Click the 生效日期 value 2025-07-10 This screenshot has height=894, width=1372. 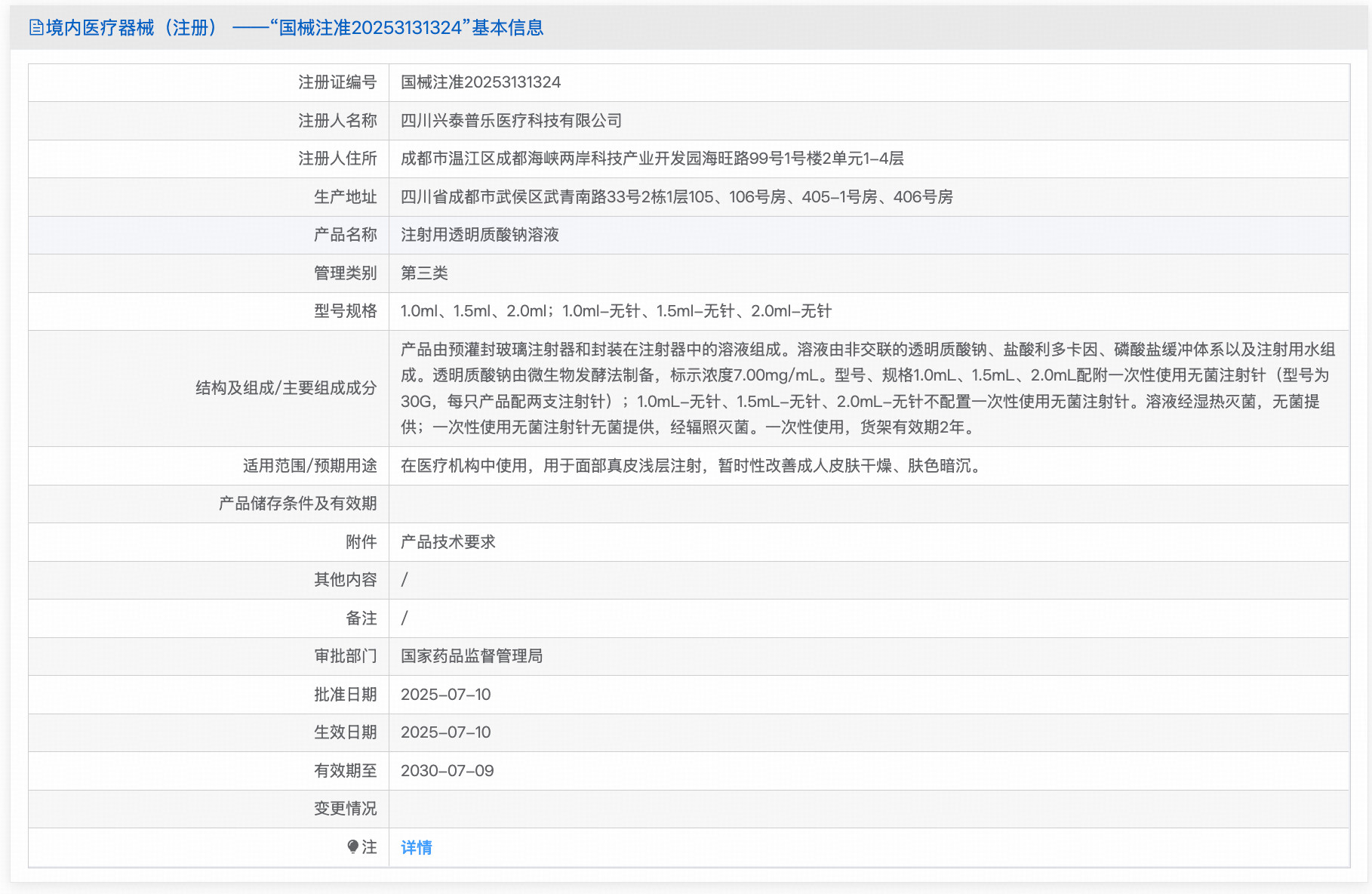pyautogui.click(x=445, y=732)
